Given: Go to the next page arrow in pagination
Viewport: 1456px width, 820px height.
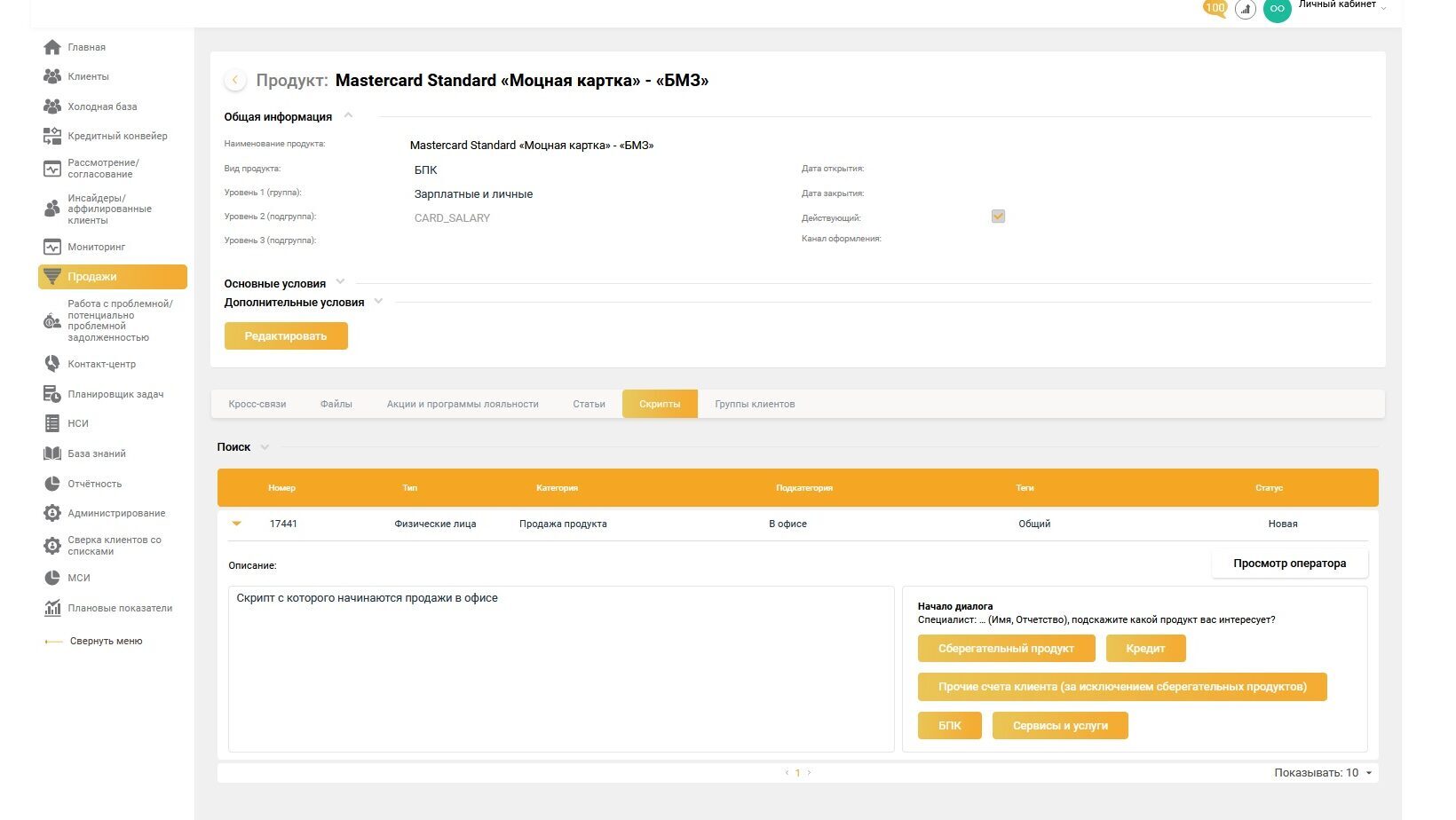Looking at the screenshot, I should coord(809,773).
